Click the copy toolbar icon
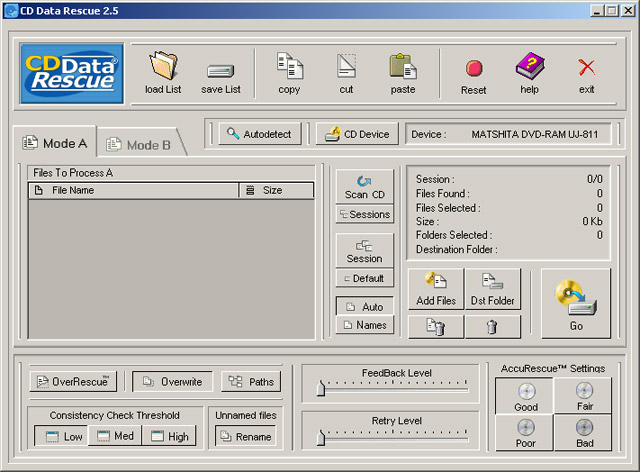This screenshot has height=472, width=640. tap(289, 65)
